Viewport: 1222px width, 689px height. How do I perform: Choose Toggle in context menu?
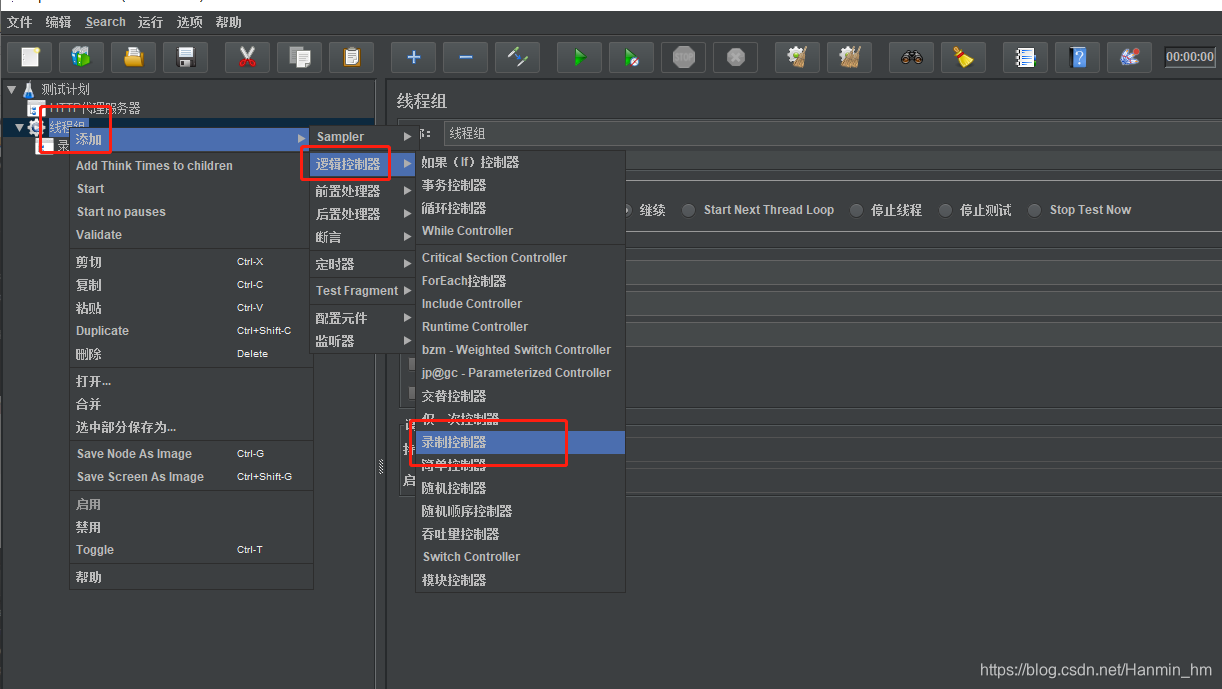pyautogui.click(x=191, y=550)
